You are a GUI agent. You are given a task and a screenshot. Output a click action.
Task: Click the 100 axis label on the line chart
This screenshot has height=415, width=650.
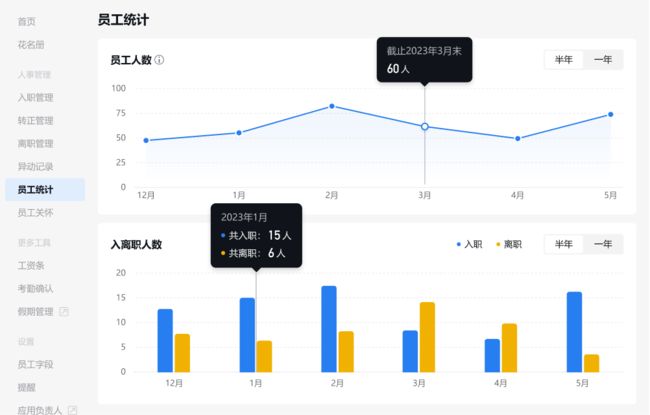point(119,88)
